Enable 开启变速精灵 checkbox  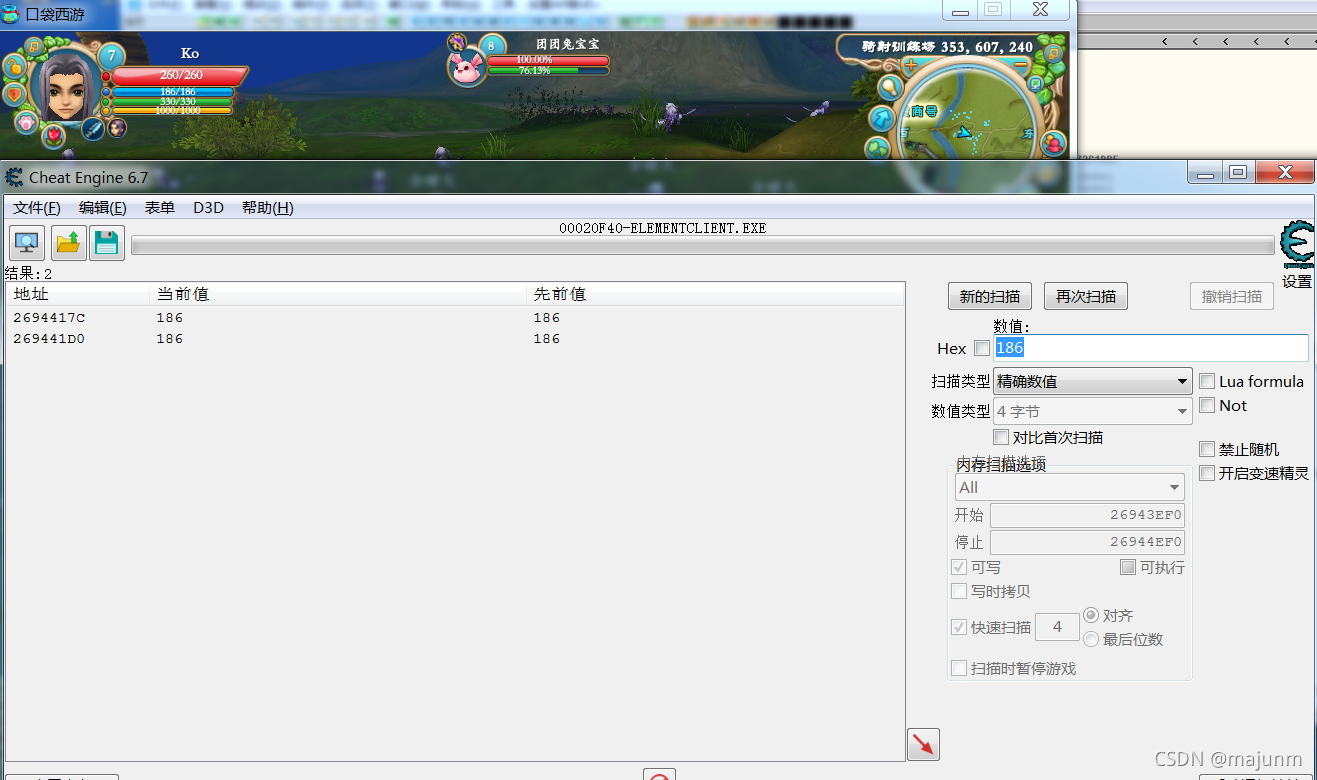(x=1207, y=473)
